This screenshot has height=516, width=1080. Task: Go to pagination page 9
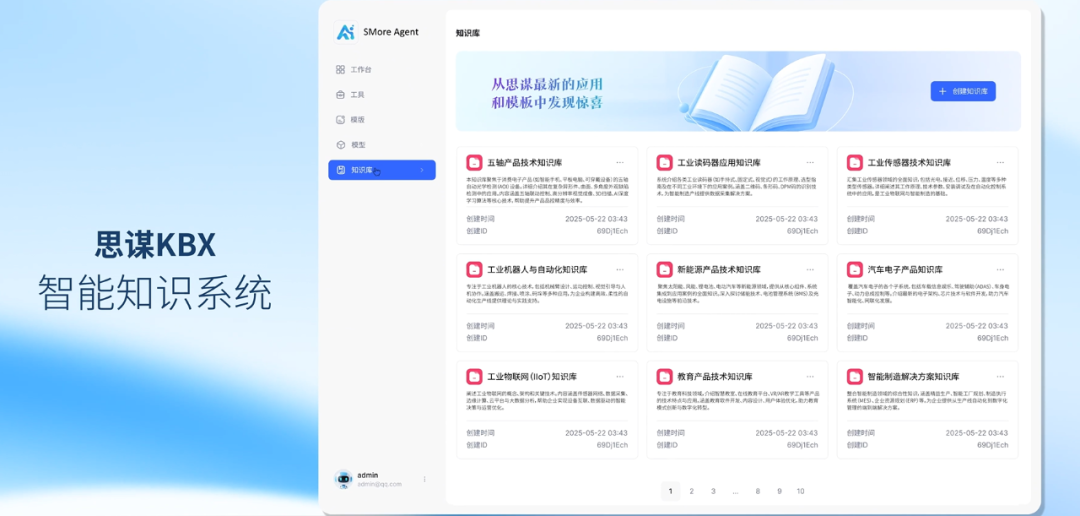click(x=779, y=491)
